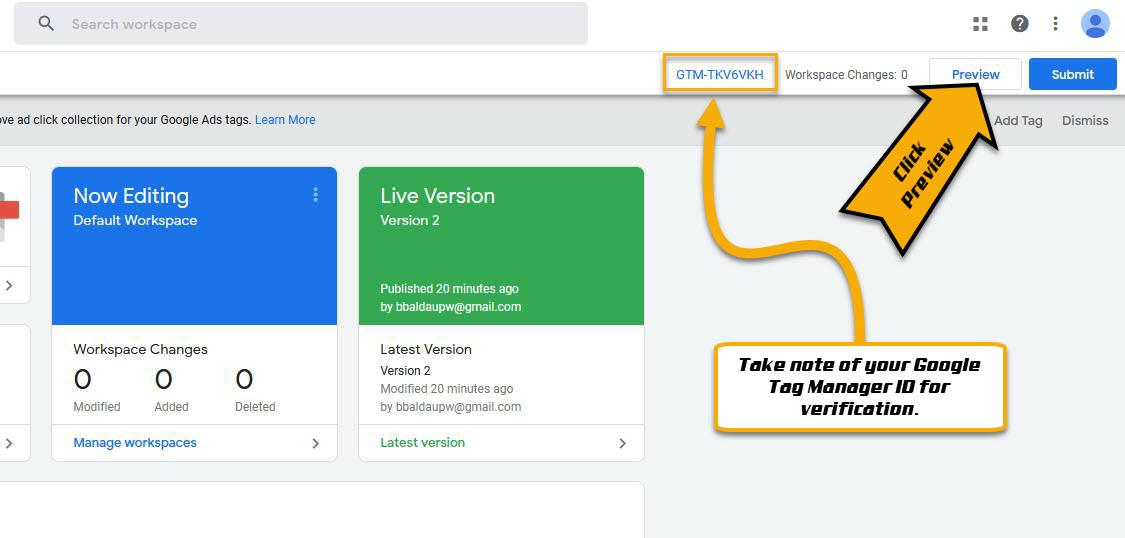
Task: Click the Latest Version heading text
Action: pyautogui.click(x=426, y=349)
